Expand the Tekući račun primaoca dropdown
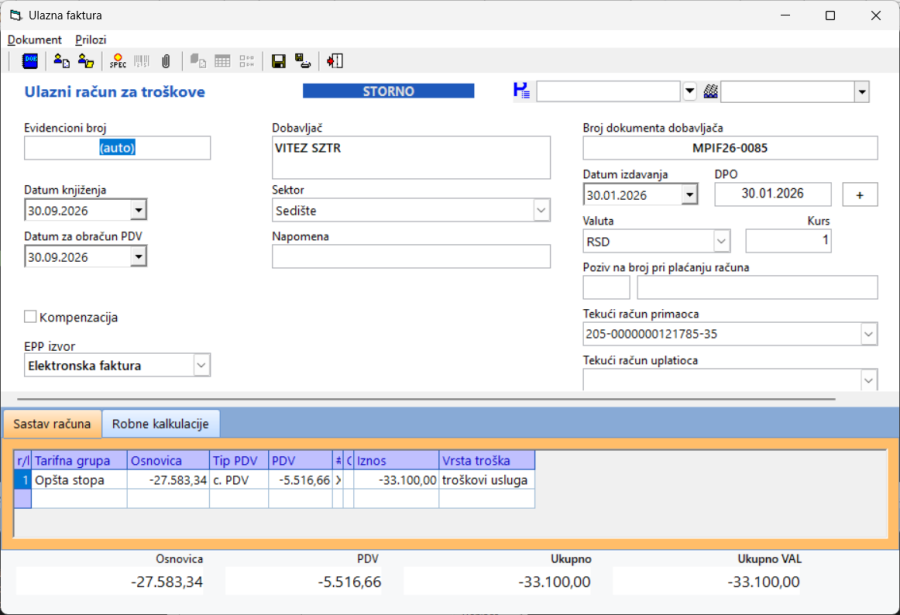The height and width of the screenshot is (615, 900). point(869,334)
